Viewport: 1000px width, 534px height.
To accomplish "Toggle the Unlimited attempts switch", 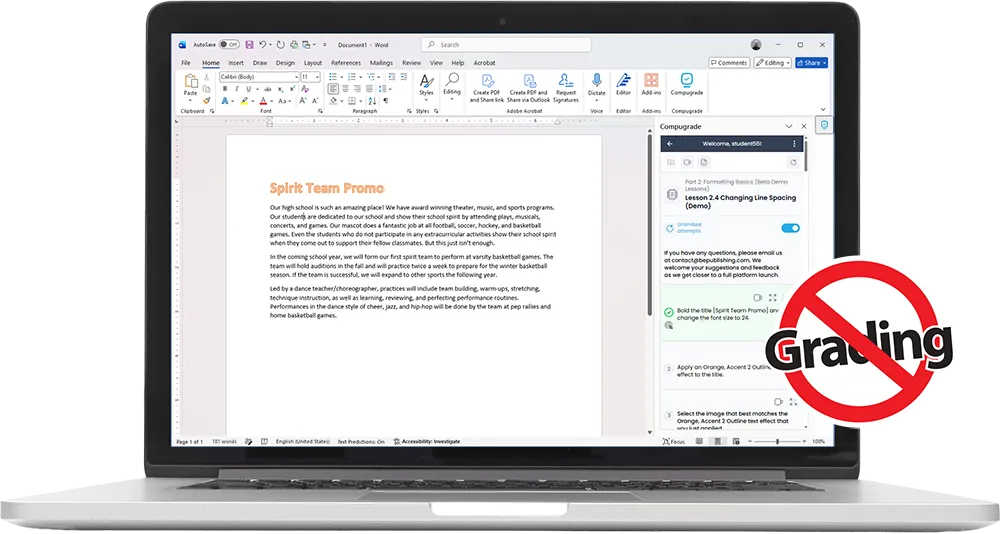I will tap(790, 228).
